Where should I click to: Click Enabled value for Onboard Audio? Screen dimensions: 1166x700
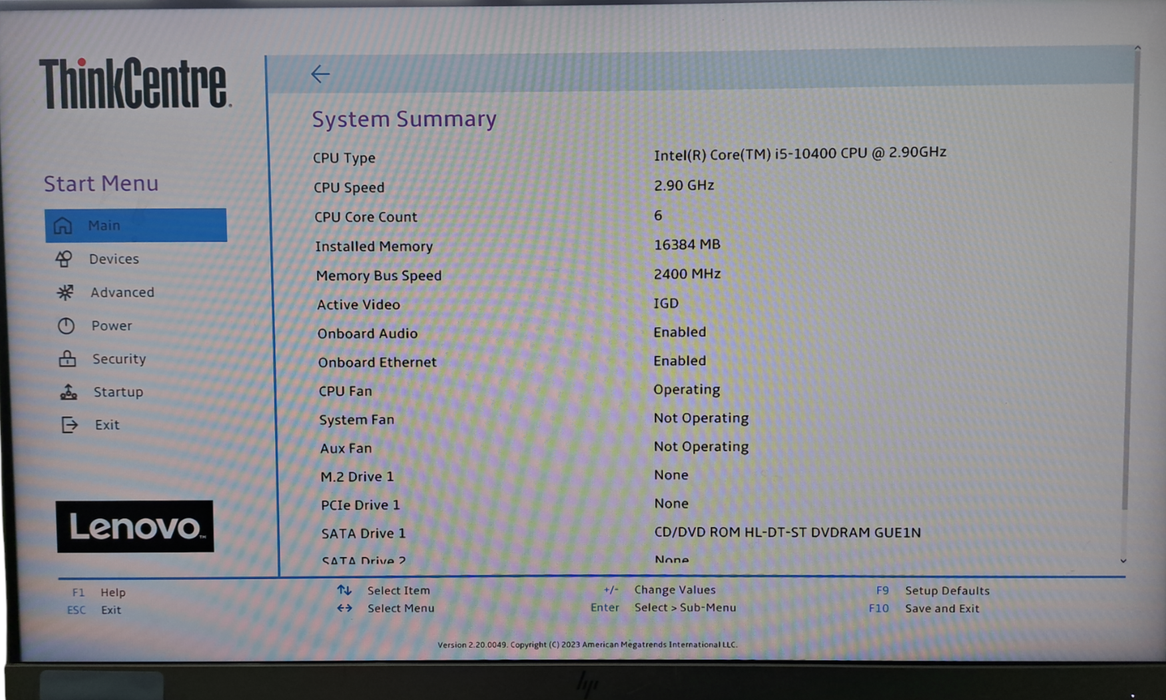point(680,332)
